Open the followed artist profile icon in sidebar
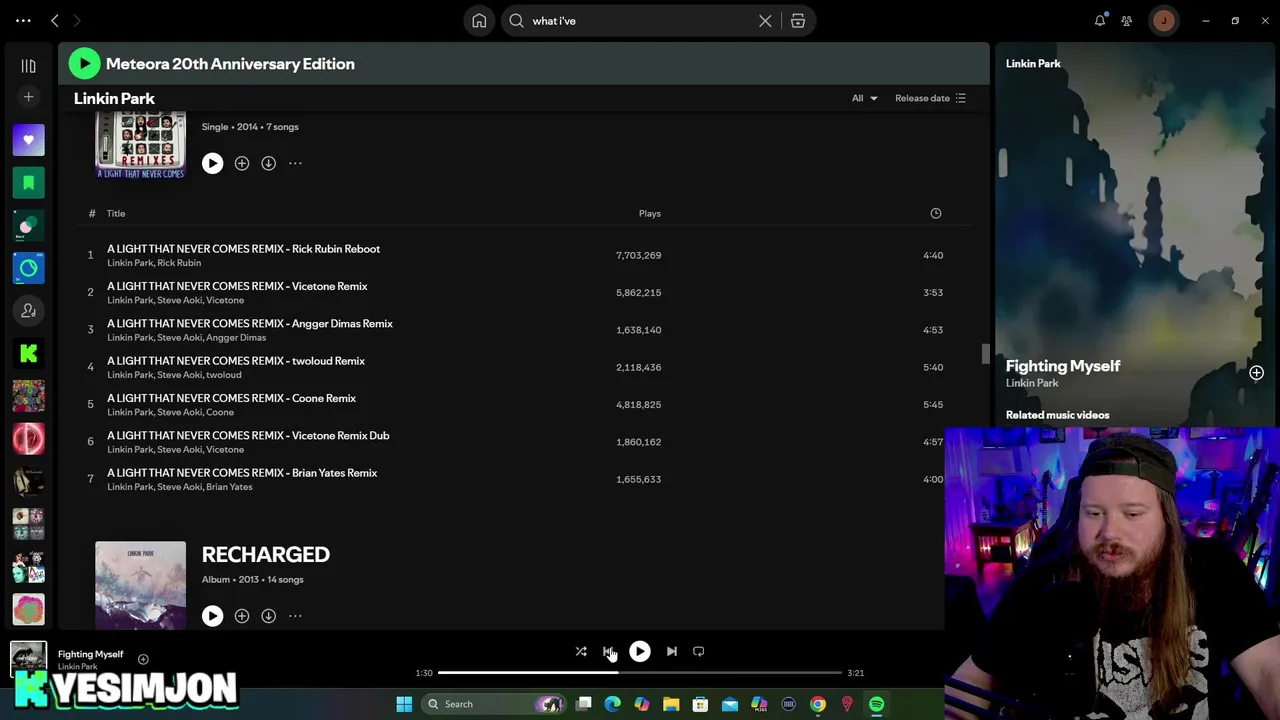 (28, 311)
